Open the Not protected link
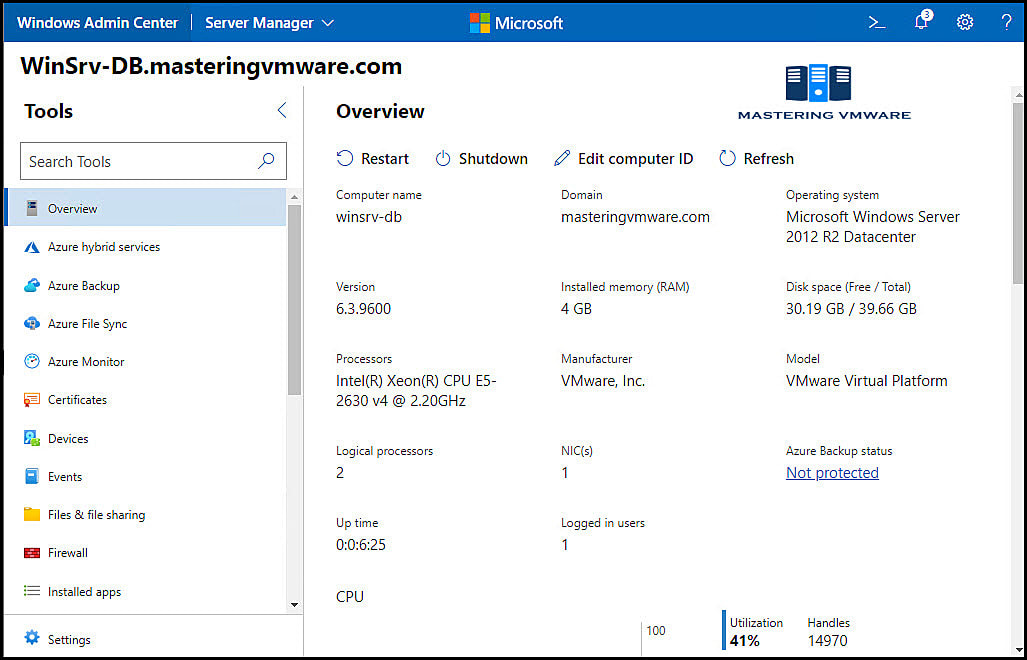The height and width of the screenshot is (660, 1027). pos(832,473)
